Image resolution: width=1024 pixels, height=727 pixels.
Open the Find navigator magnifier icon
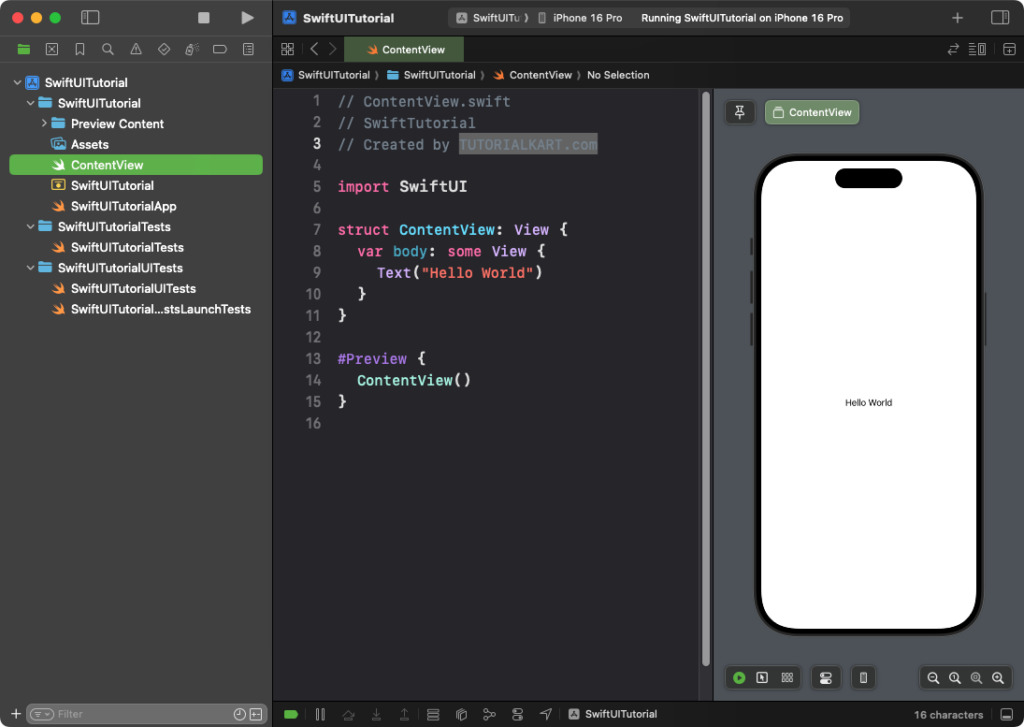tap(108, 49)
